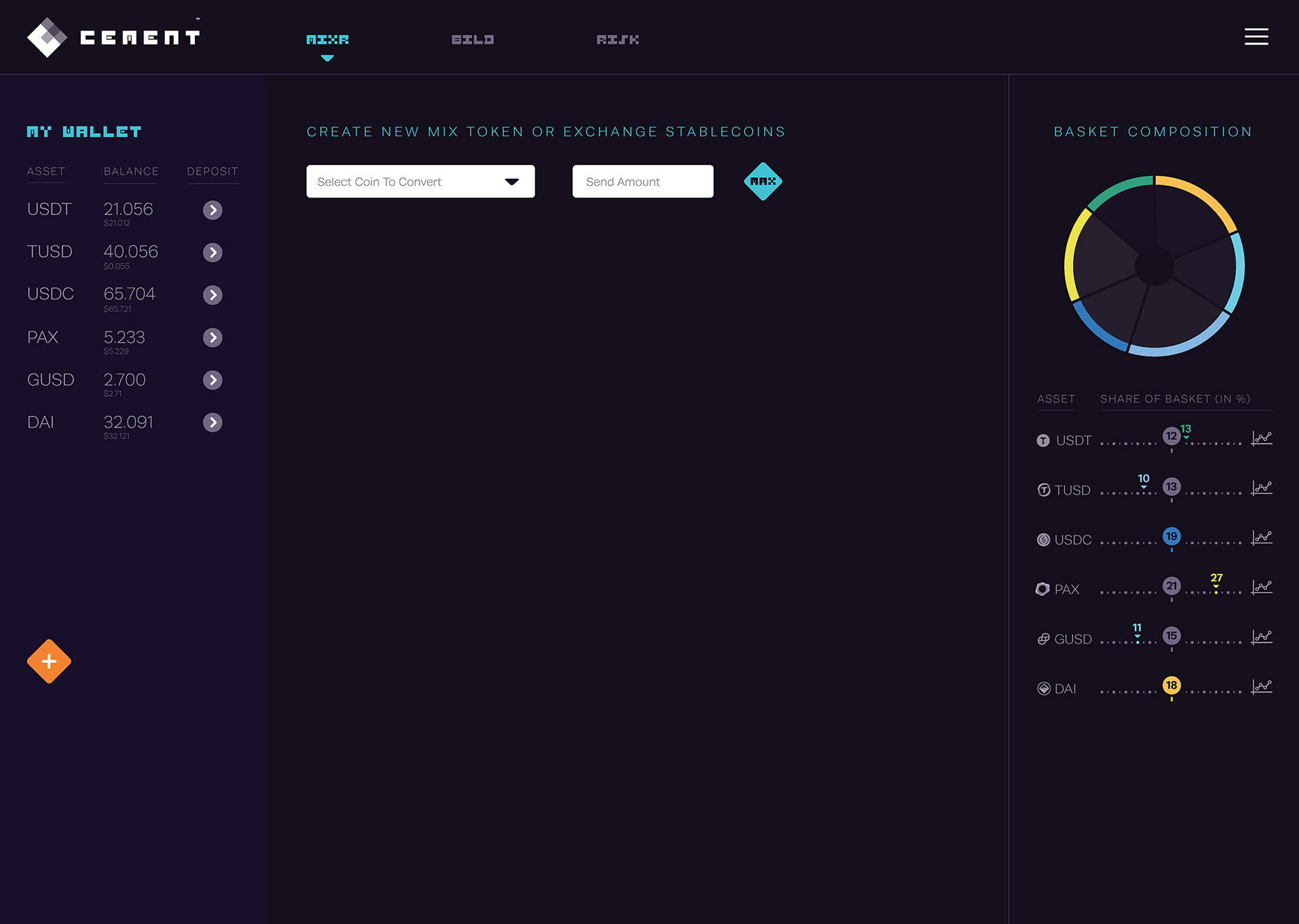
Task: Switch to the BILD tab
Action: 472,40
